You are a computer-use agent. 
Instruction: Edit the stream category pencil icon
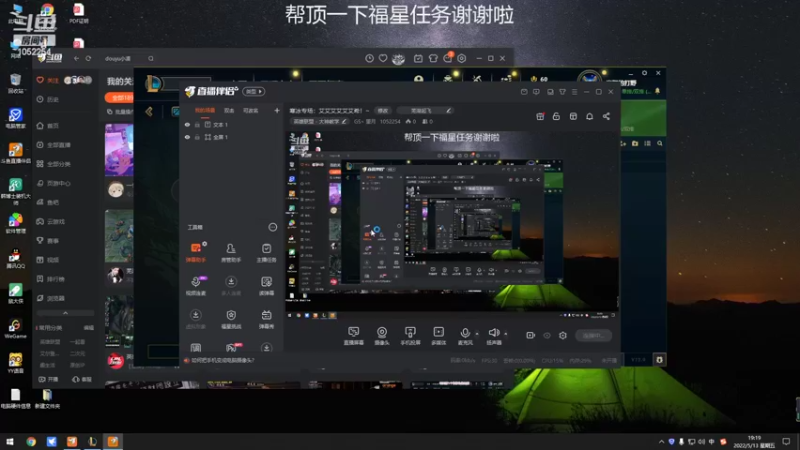click(344, 121)
